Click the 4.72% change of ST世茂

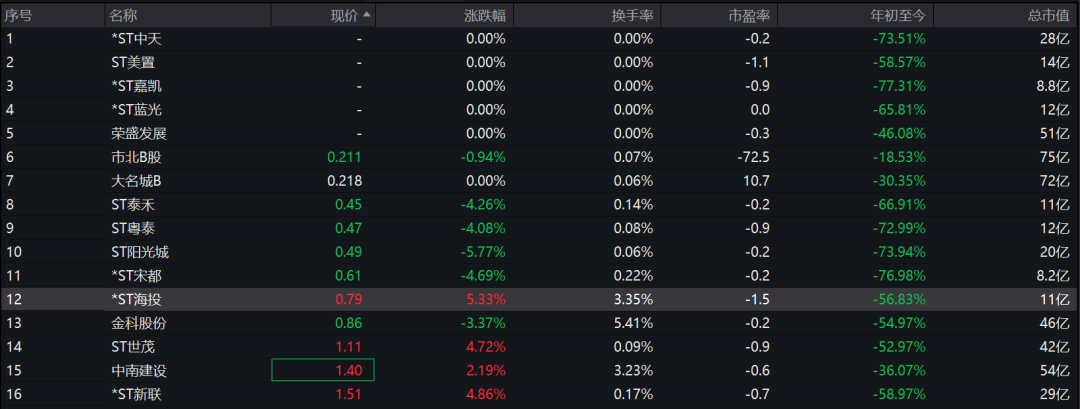(486, 347)
